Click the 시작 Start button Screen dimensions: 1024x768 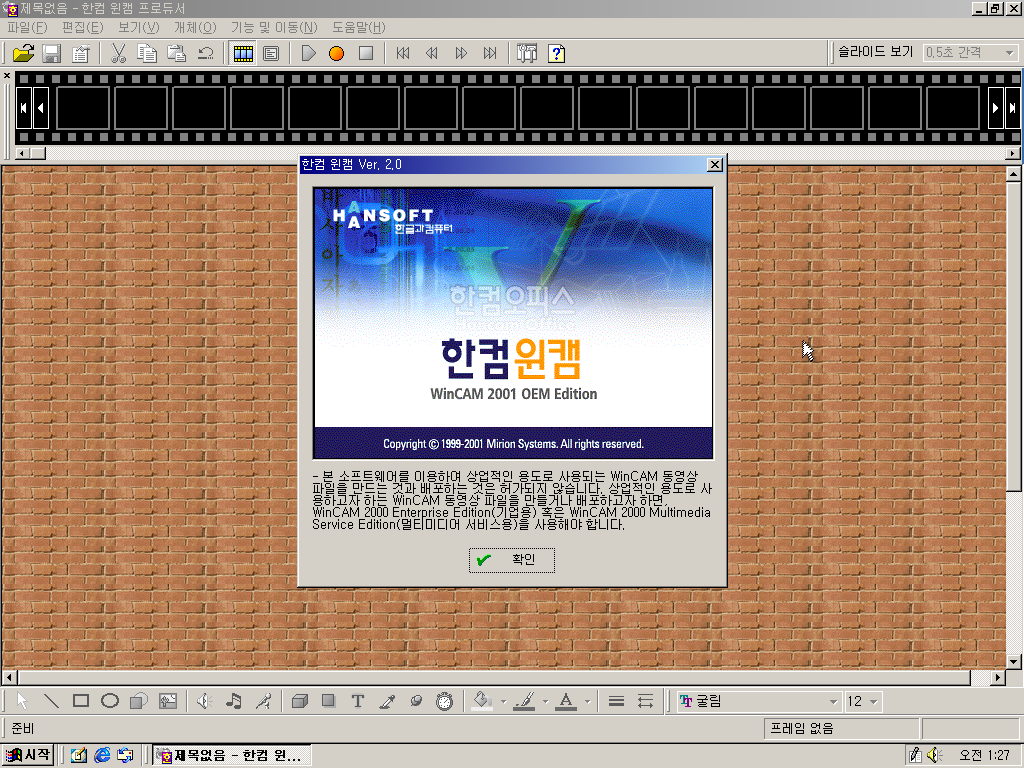click(28, 755)
